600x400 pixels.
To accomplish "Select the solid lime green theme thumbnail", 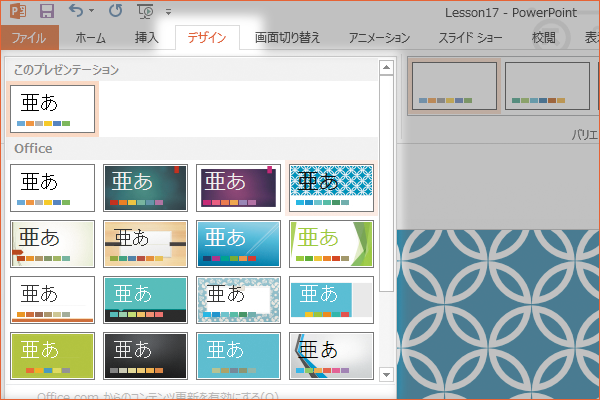I will [x=53, y=356].
